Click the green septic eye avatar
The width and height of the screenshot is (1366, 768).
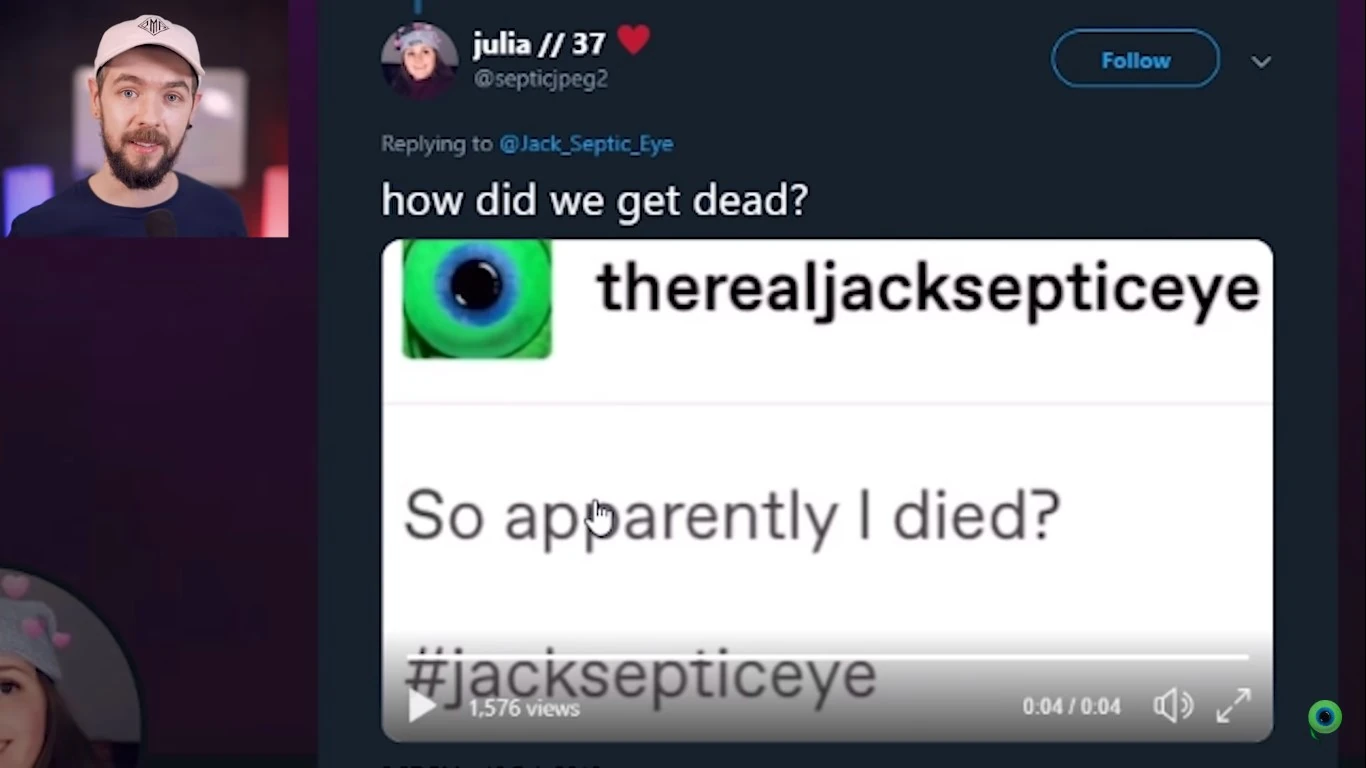(477, 297)
